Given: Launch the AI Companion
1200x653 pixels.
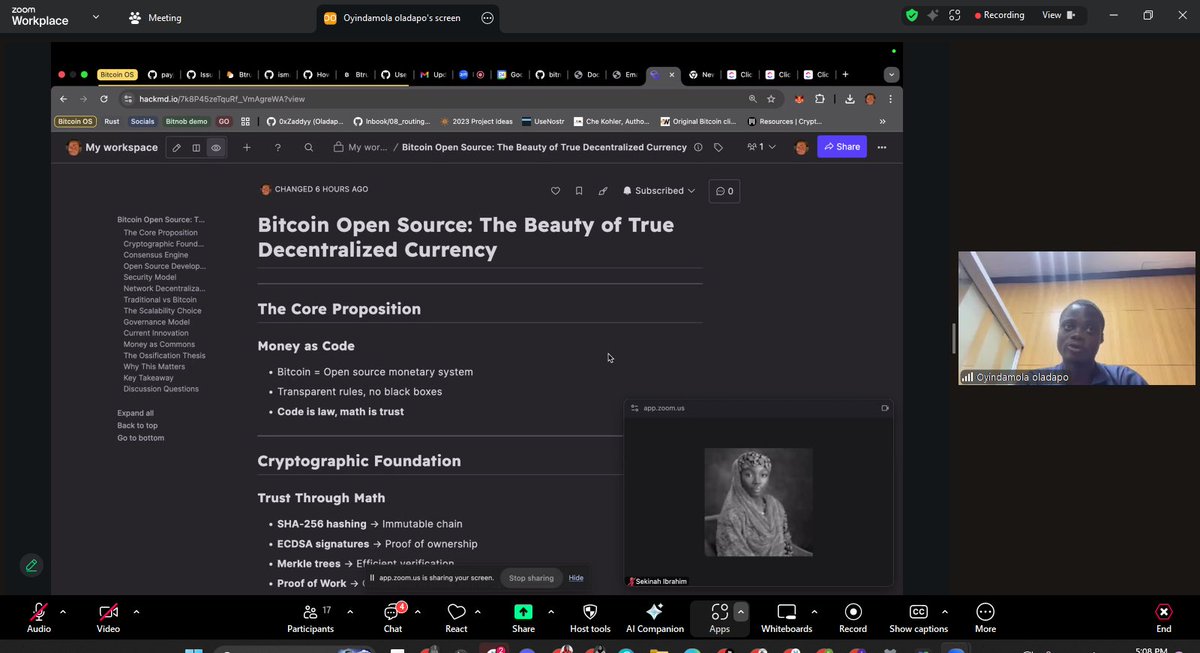Looking at the screenshot, I should tap(654, 616).
